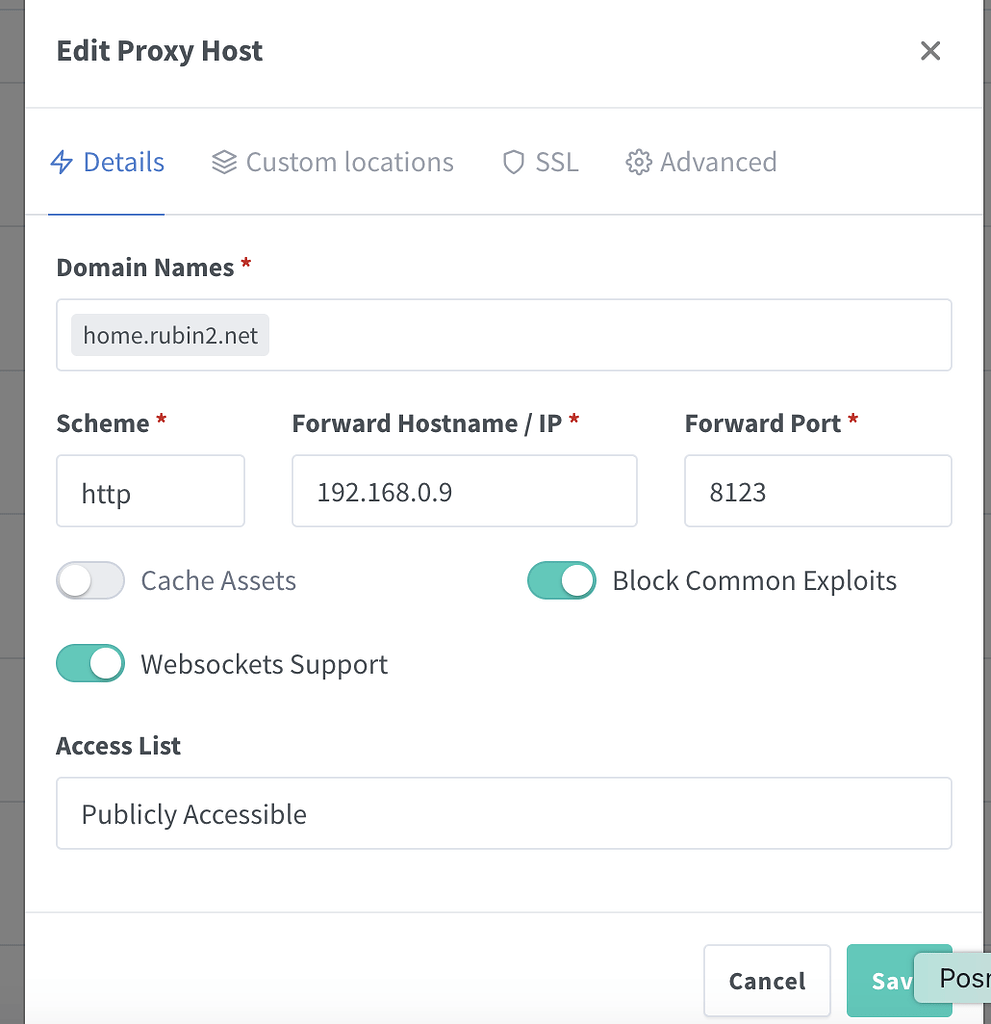Click the Cancel button
This screenshot has width=991, height=1024.
click(767, 981)
